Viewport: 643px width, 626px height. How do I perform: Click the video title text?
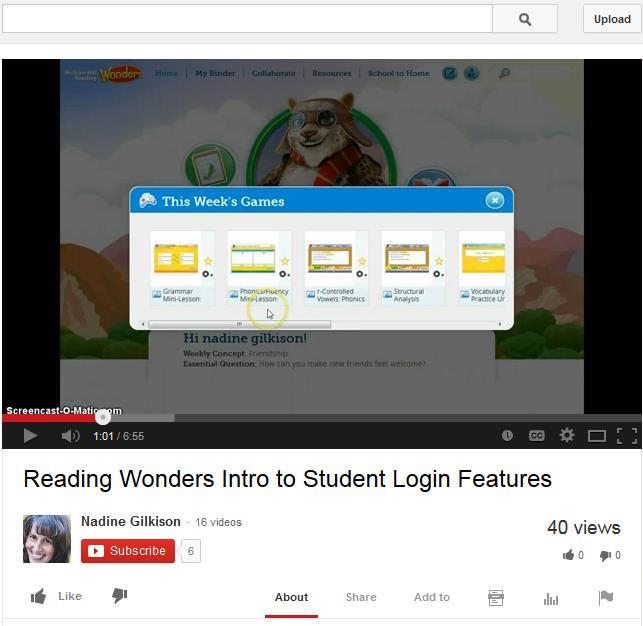pos(287,478)
